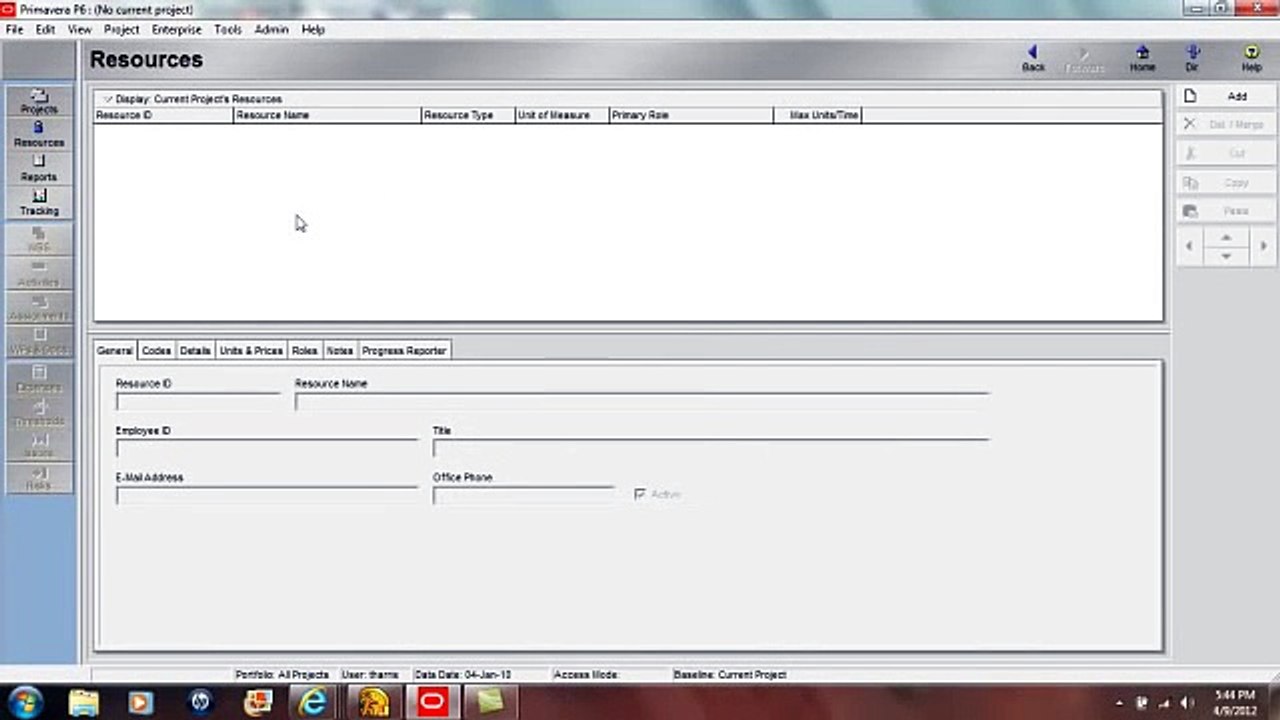Go Back using the navigation arrow
The height and width of the screenshot is (720, 1280).
pos(1033,58)
